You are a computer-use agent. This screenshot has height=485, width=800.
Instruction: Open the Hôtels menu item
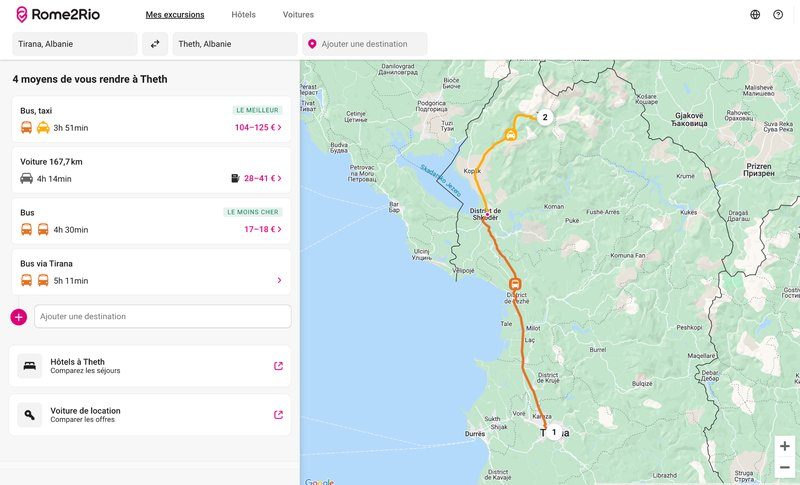[x=243, y=15]
